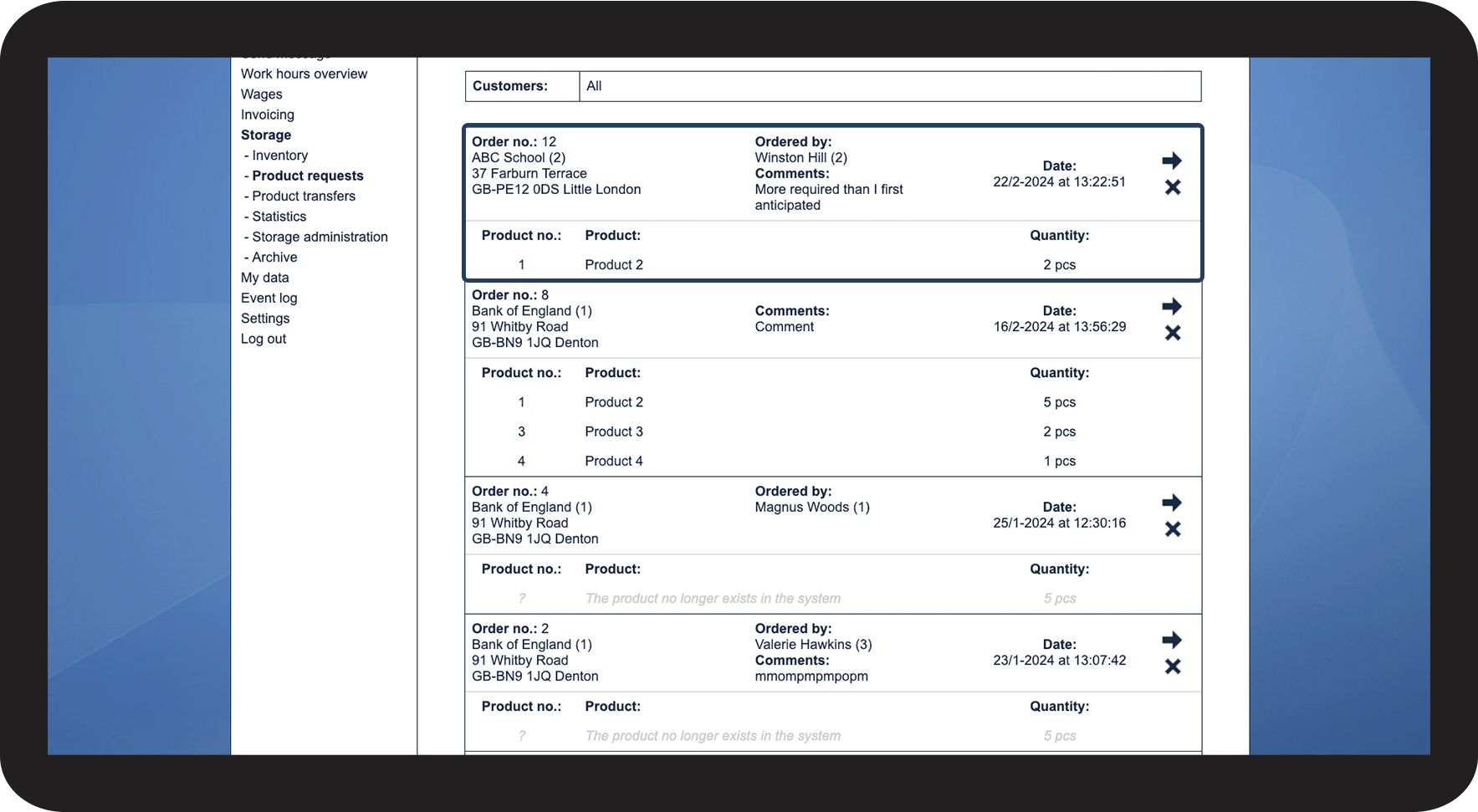Screen dimensions: 1478x812
Task: Remove order no. 2 with X icon
Action: [x=1173, y=666]
